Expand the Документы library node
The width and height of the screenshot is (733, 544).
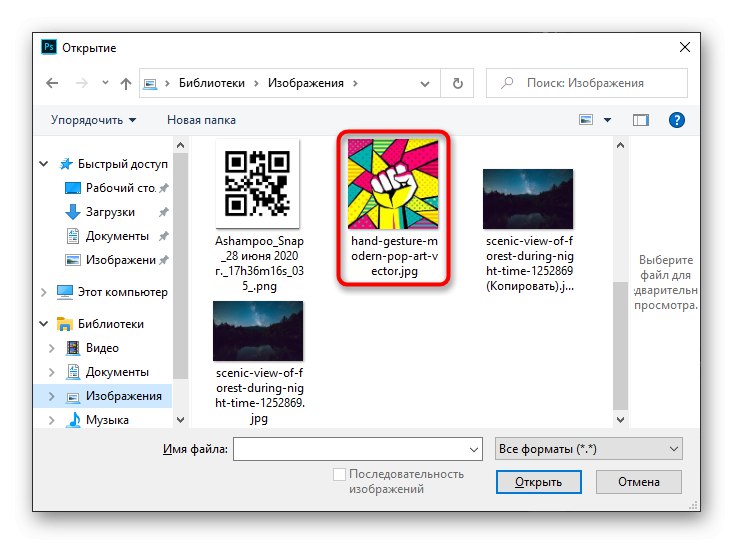(51, 372)
